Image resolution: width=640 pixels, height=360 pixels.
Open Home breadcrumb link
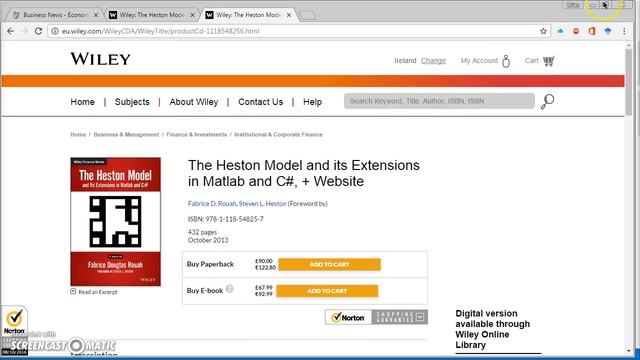[78, 134]
